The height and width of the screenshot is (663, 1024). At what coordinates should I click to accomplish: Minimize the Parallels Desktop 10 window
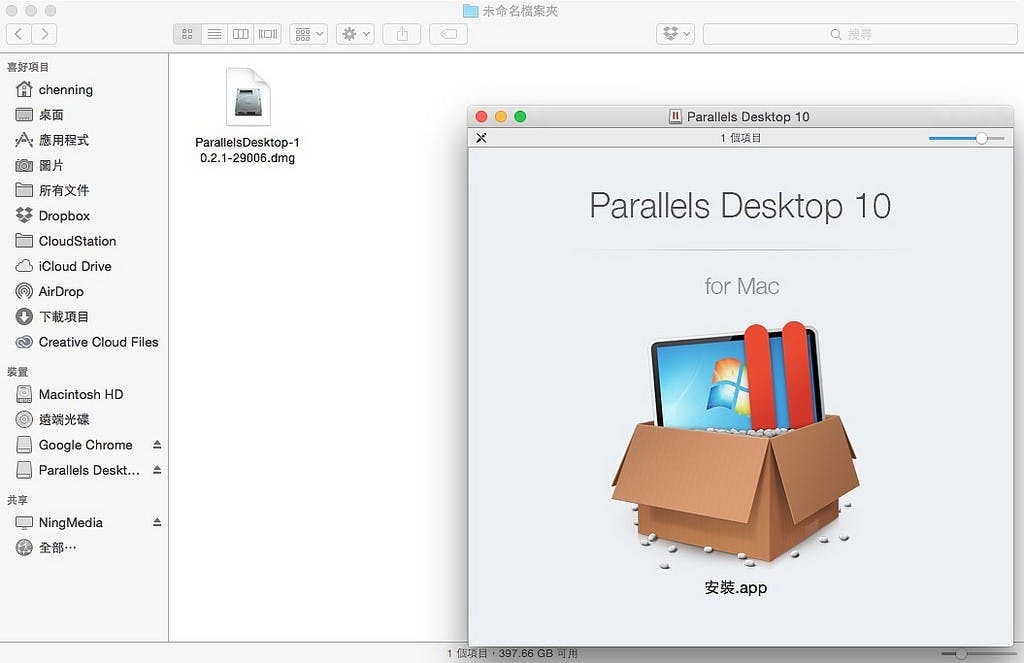[x=501, y=116]
